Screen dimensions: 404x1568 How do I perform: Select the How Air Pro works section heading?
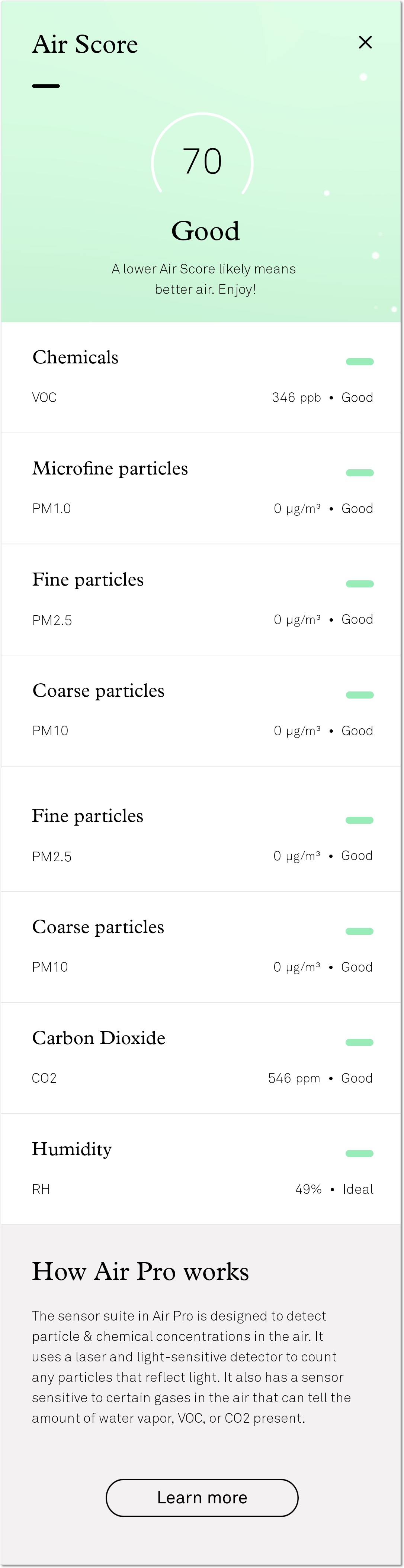pos(141,1271)
